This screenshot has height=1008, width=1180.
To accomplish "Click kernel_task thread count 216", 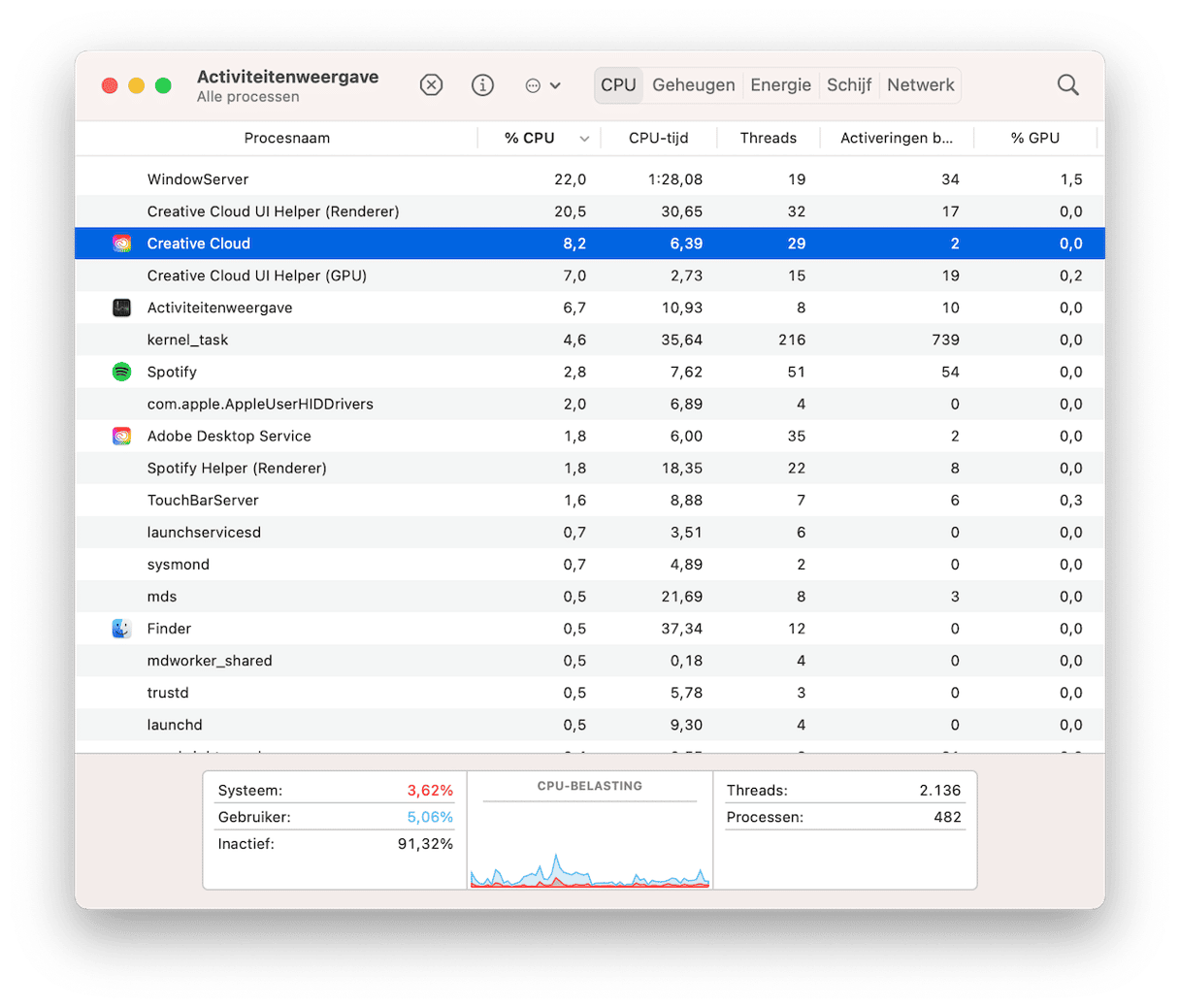I will [x=792, y=340].
